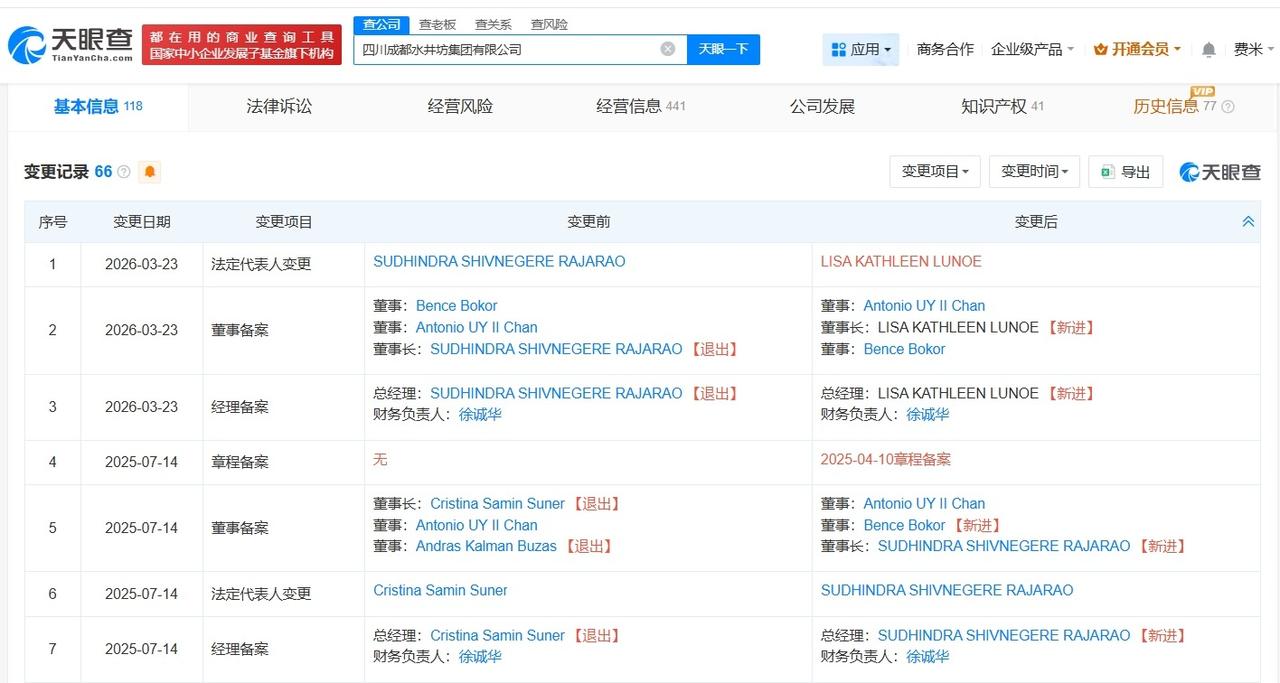Open the 法律诉讼 tab
Screen dimensions: 1280x683
click(279, 106)
